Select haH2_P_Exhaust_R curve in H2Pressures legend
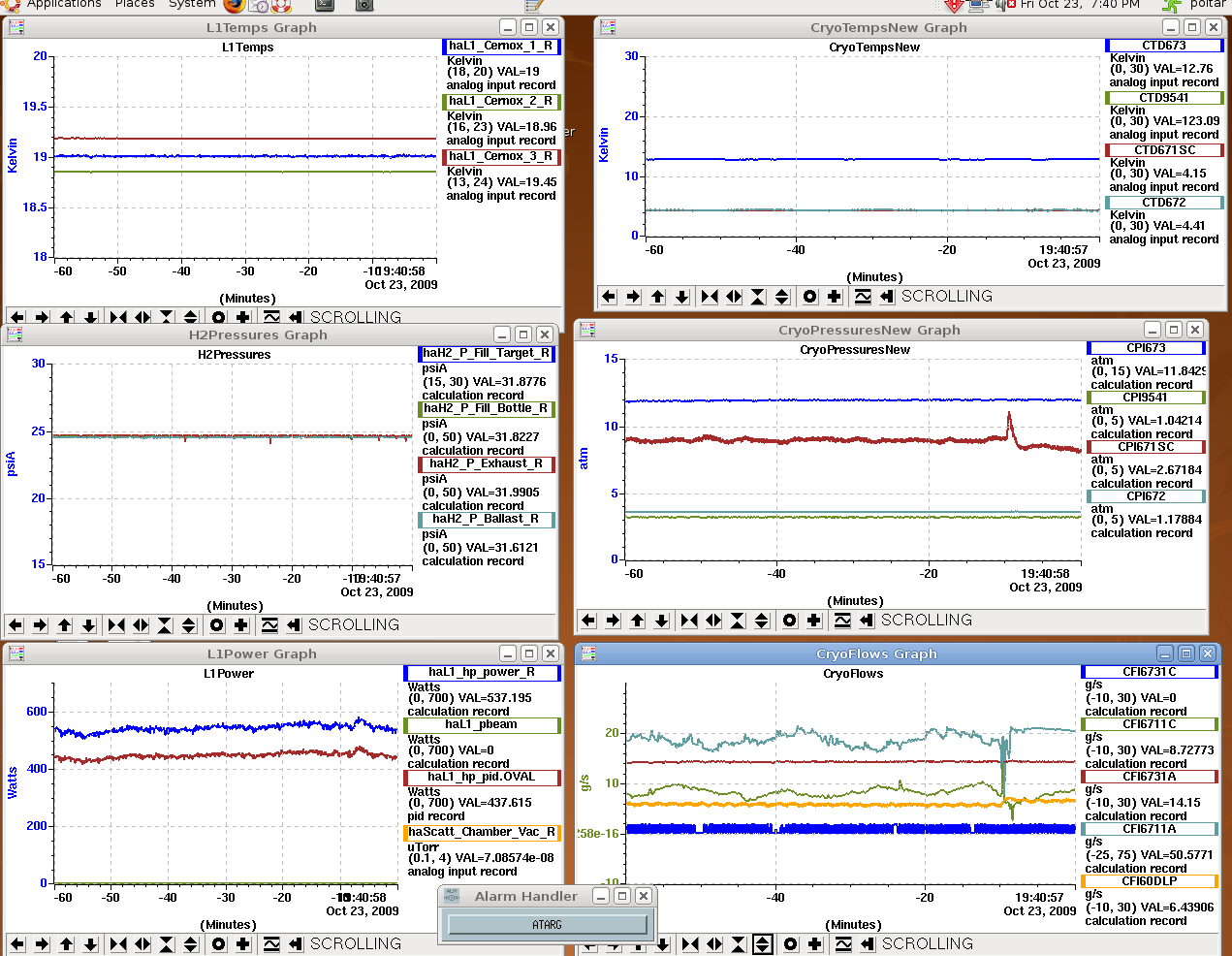Screen dimensions: 1232x956 [487, 463]
